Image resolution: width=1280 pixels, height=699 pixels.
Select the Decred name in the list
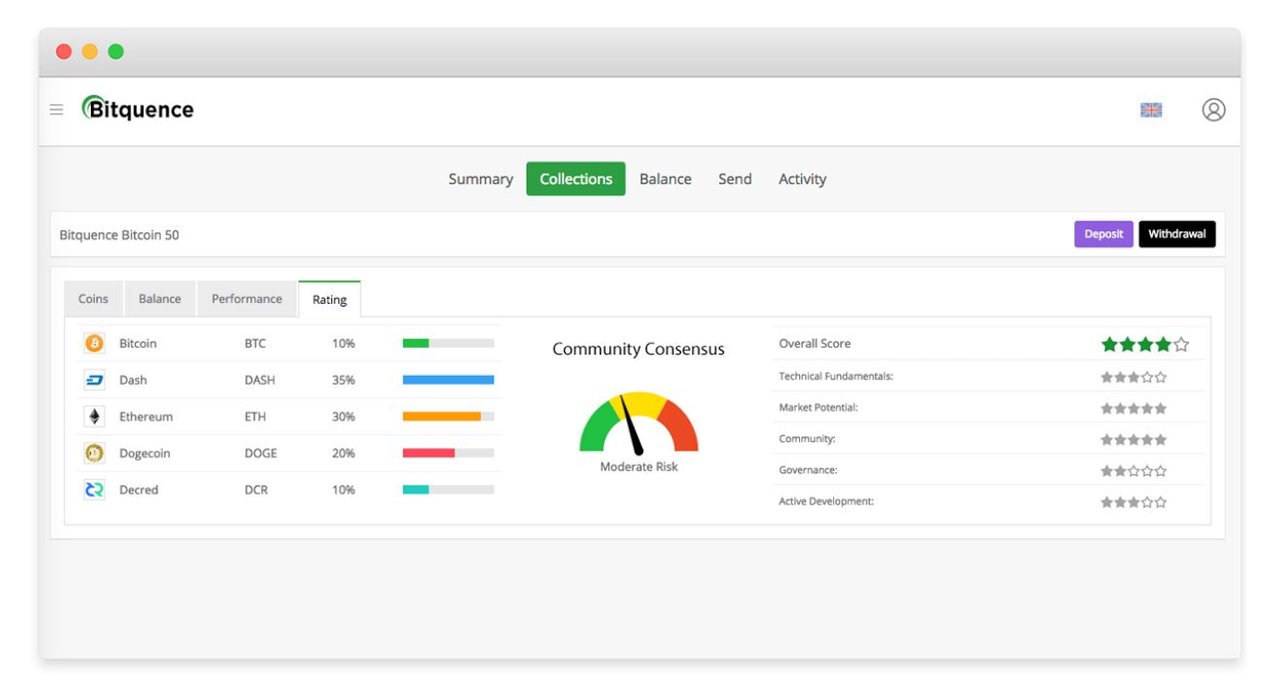[139, 490]
